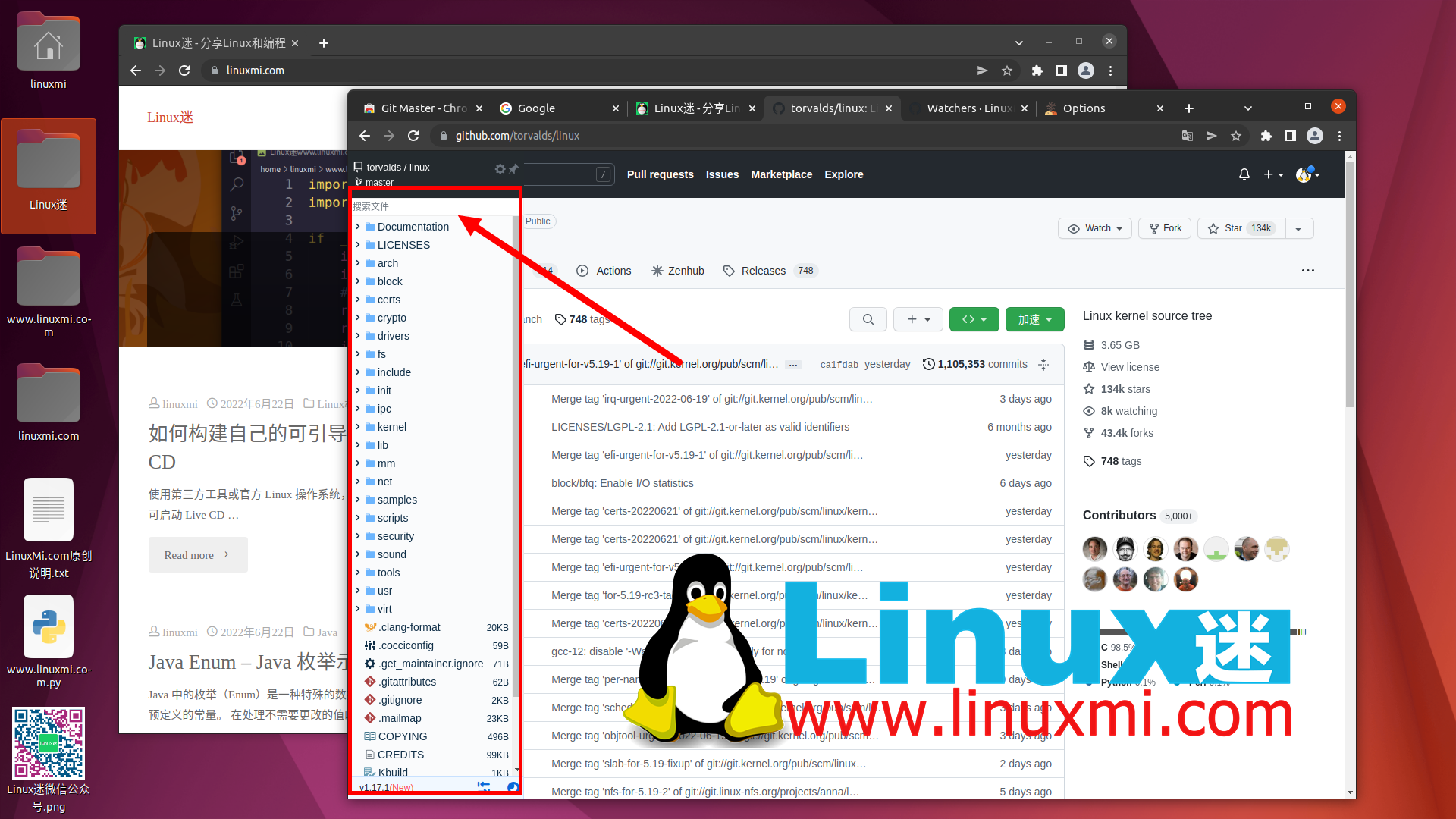Open Git Master sidebar settings gear
The height and width of the screenshot is (819, 1456).
coord(500,168)
